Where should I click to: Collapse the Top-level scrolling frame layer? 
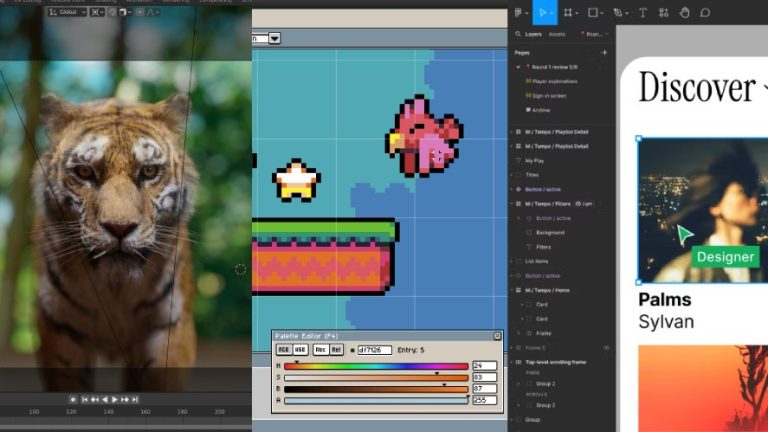pos(512,362)
